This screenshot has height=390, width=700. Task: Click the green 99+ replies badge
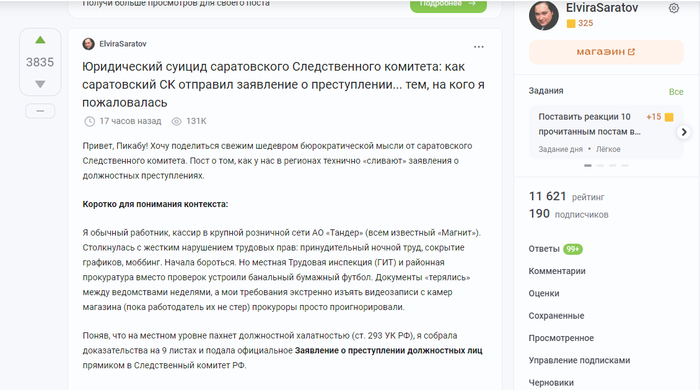pos(573,249)
